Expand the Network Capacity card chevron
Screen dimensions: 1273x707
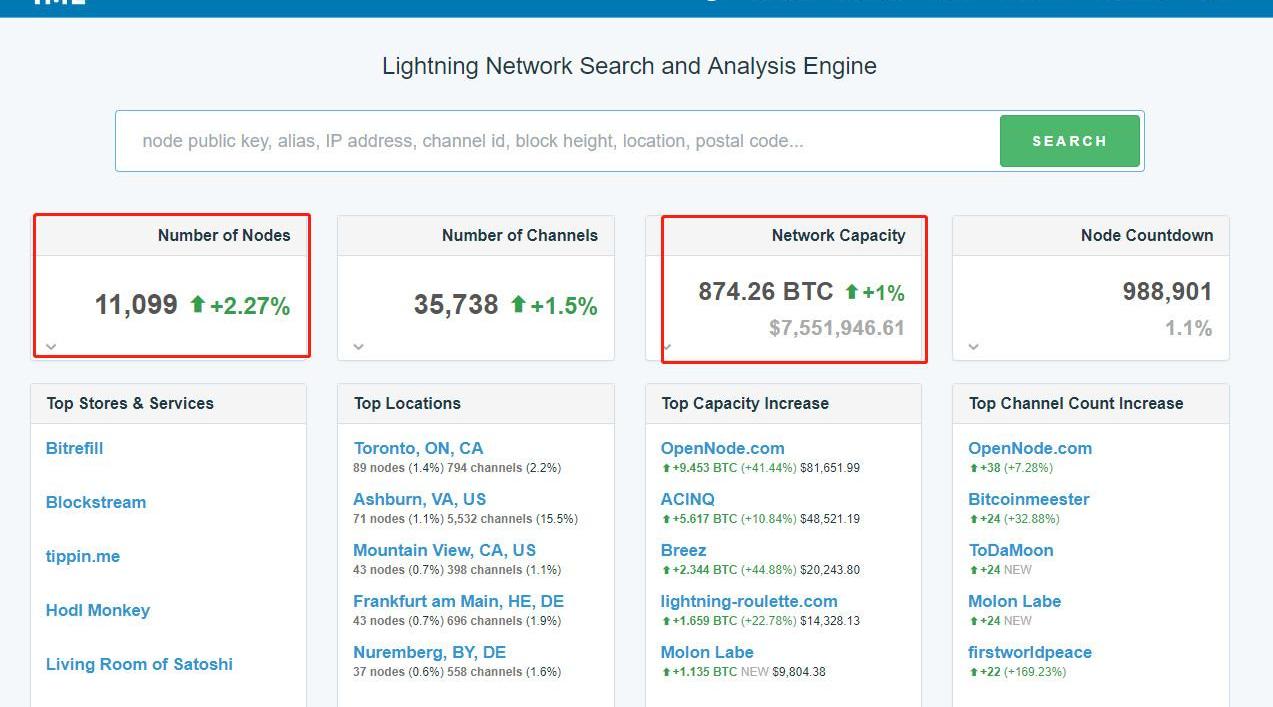[667, 347]
